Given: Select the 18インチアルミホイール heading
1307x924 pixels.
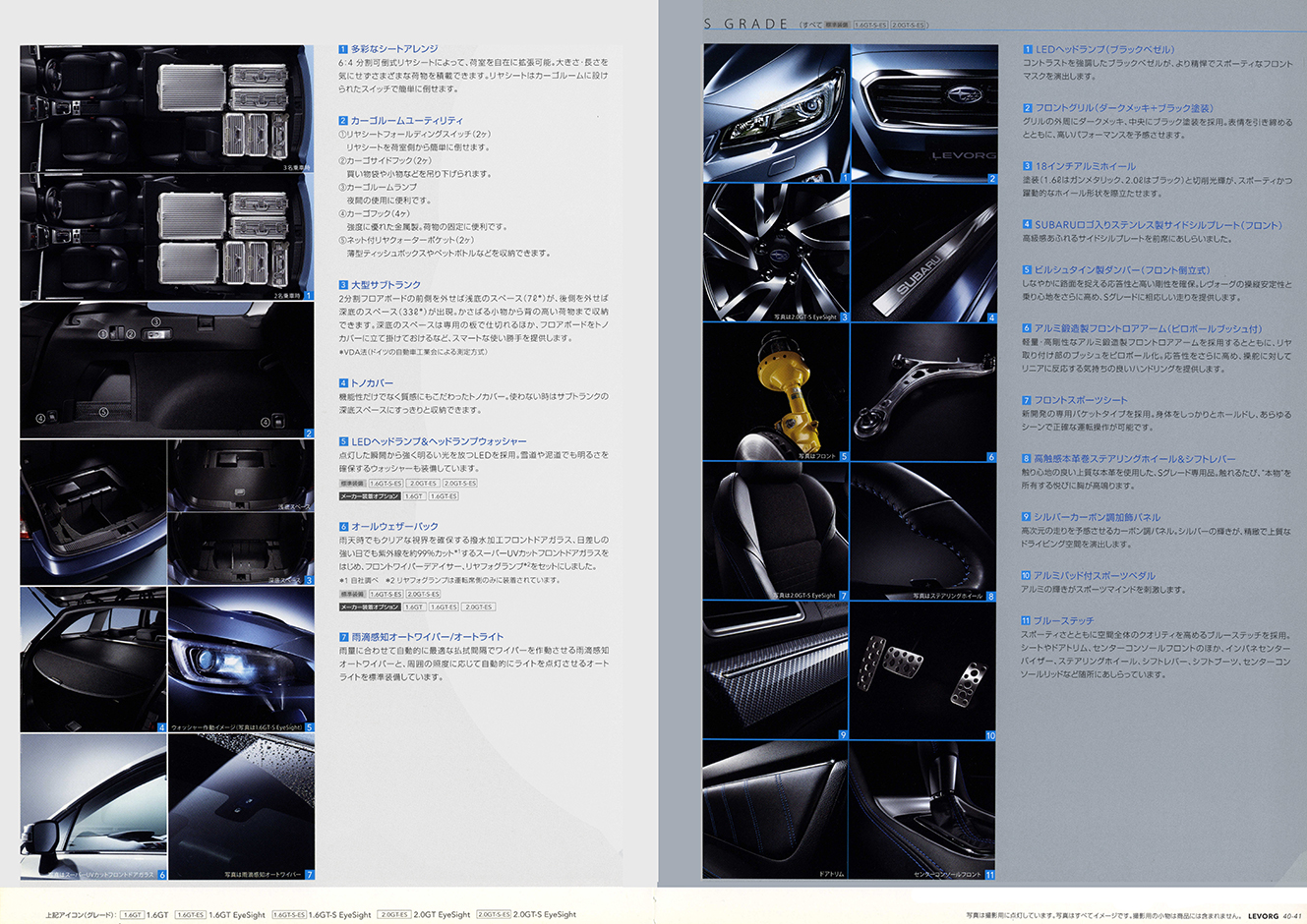Looking at the screenshot, I should coord(1079,166).
